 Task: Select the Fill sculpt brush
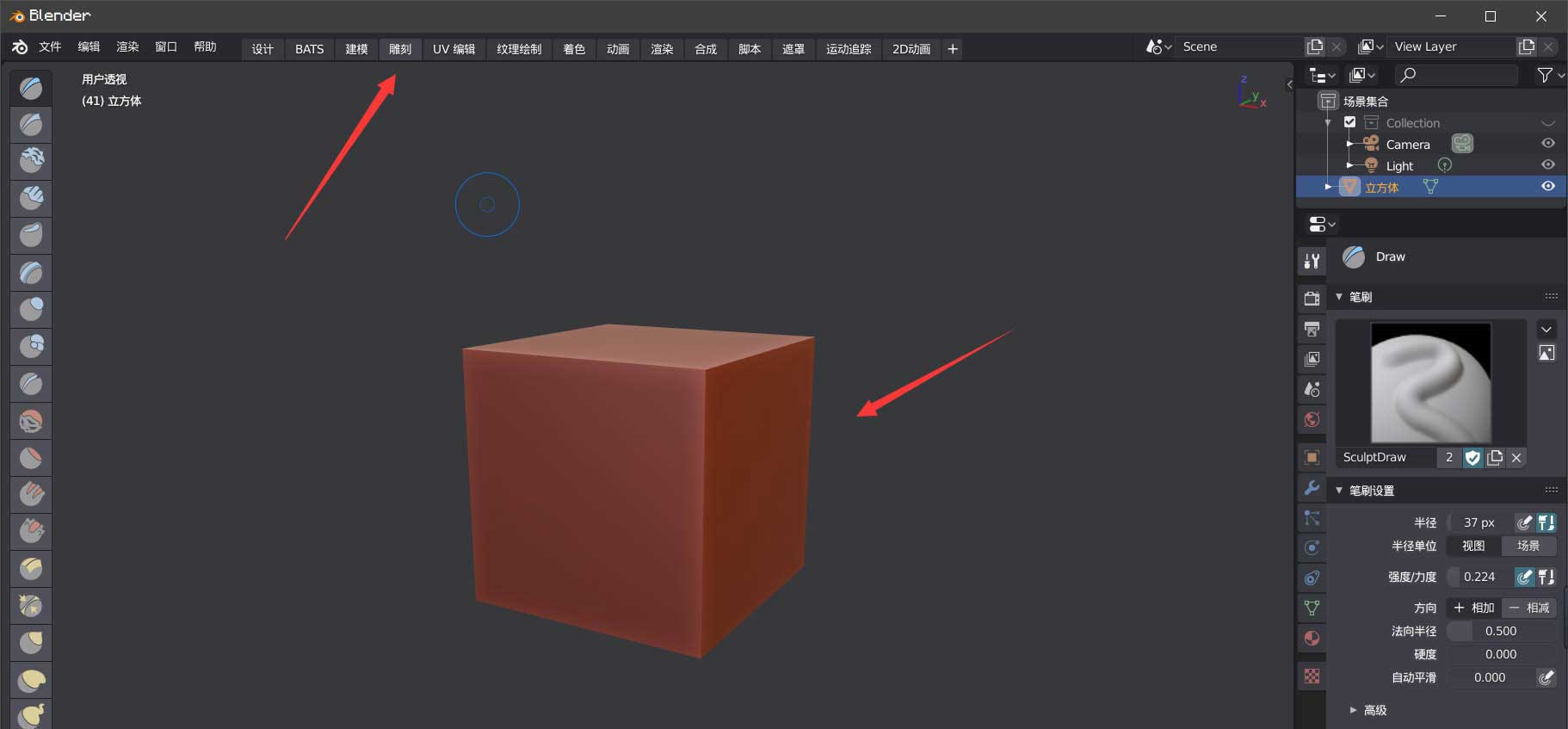[x=31, y=495]
